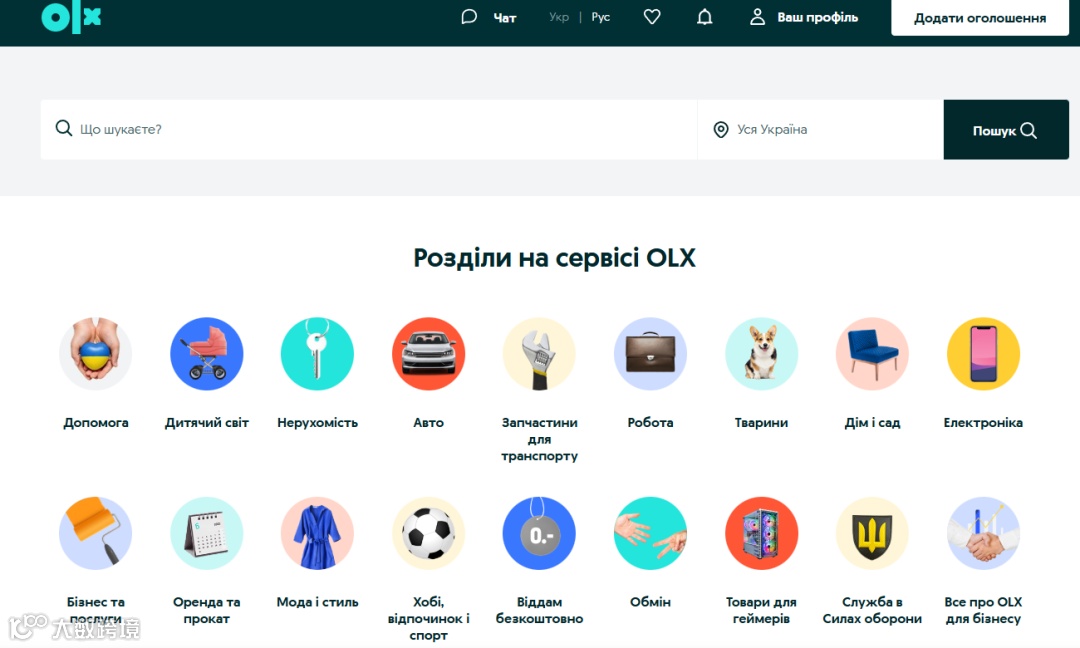Image resolution: width=1080 pixels, height=648 pixels.
Task: Open Обмін hands icon
Action: pyautogui.click(x=650, y=533)
